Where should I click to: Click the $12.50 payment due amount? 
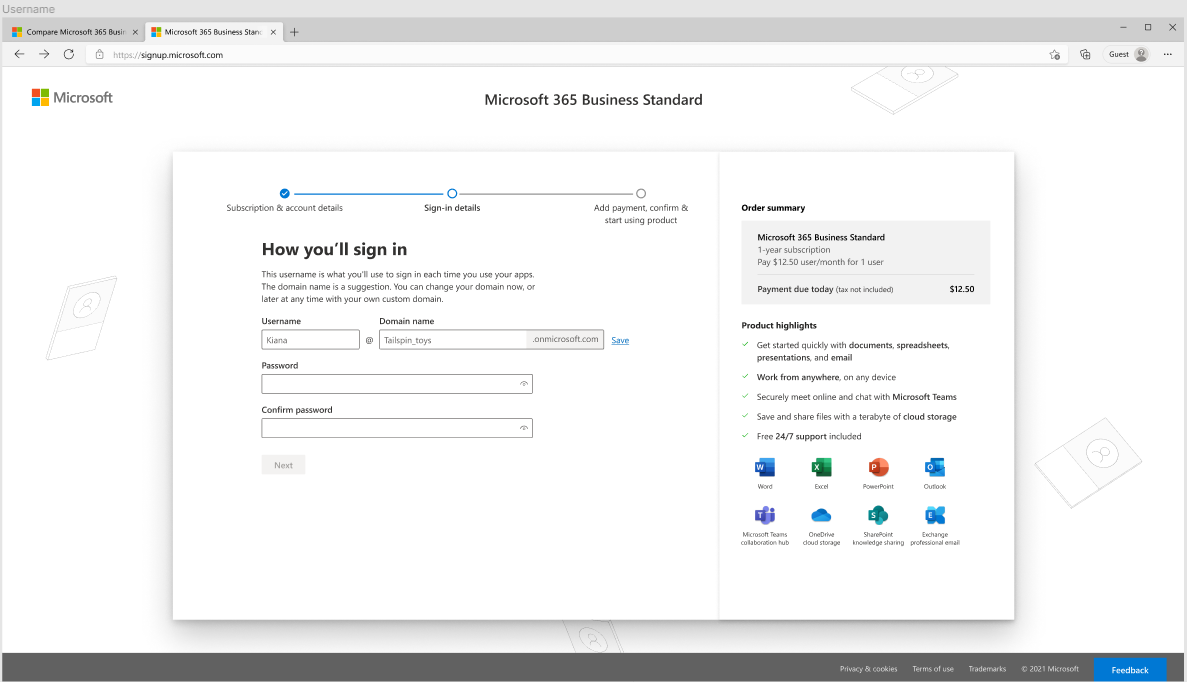click(961, 289)
